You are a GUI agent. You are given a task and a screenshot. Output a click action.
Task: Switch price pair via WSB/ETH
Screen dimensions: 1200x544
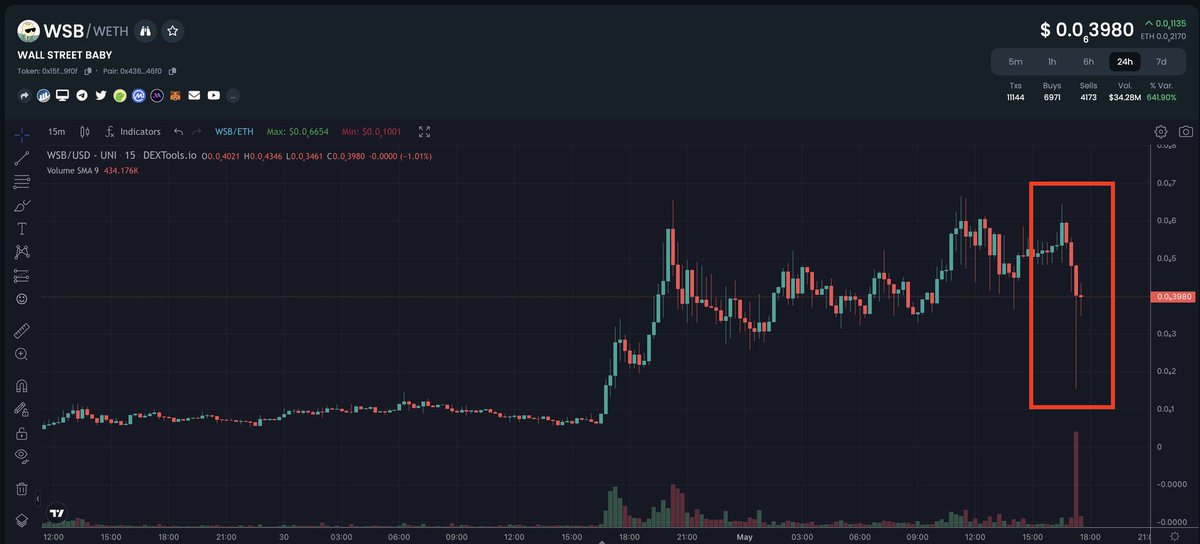tap(234, 132)
